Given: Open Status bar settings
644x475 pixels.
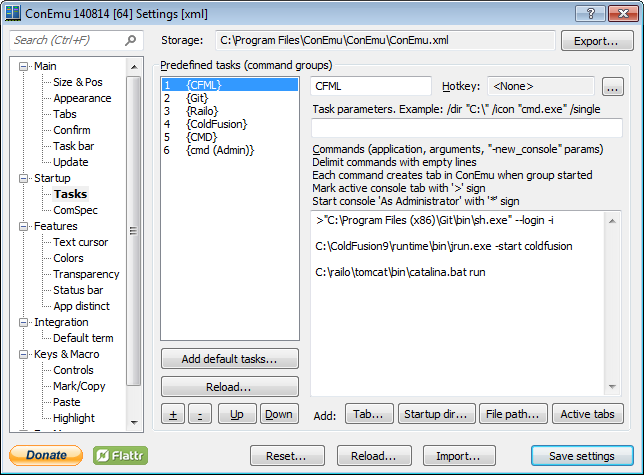Looking at the screenshot, I should (x=78, y=290).
